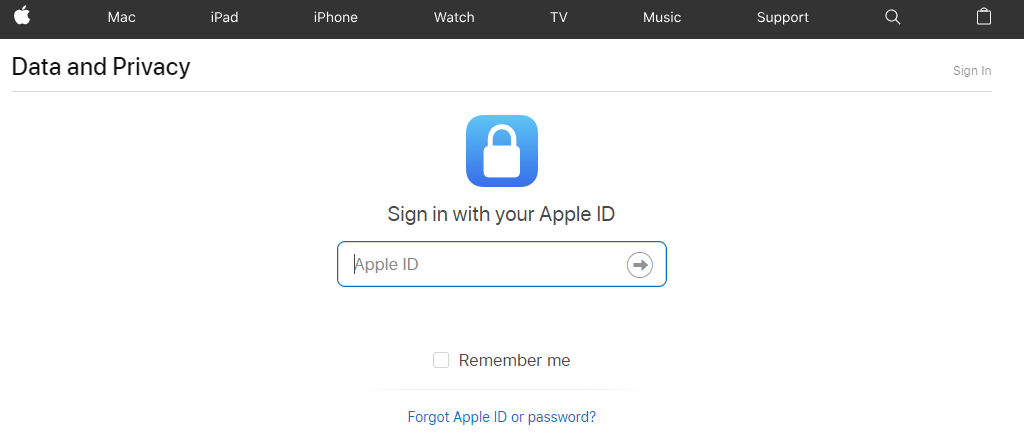Open the Apple logo home link
This screenshot has width=1024, height=438.
(x=22, y=16)
